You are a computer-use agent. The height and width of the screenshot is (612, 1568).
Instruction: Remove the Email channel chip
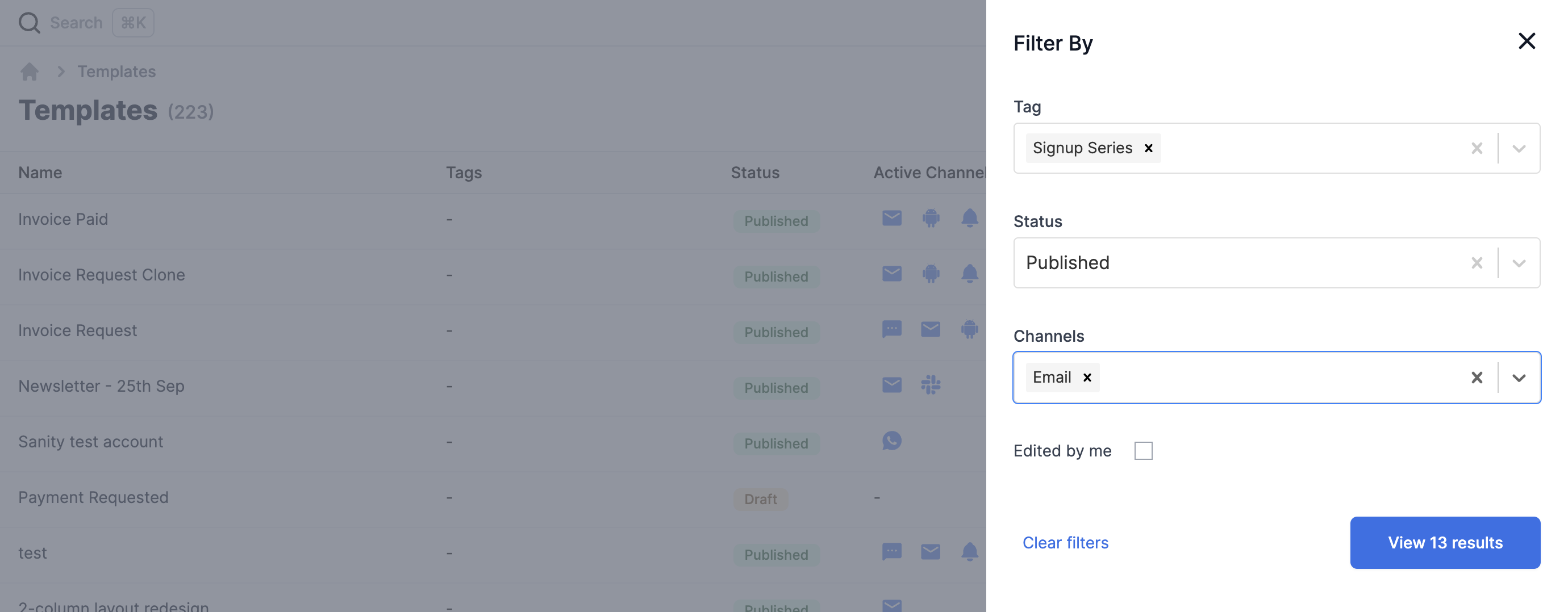pos(1087,378)
